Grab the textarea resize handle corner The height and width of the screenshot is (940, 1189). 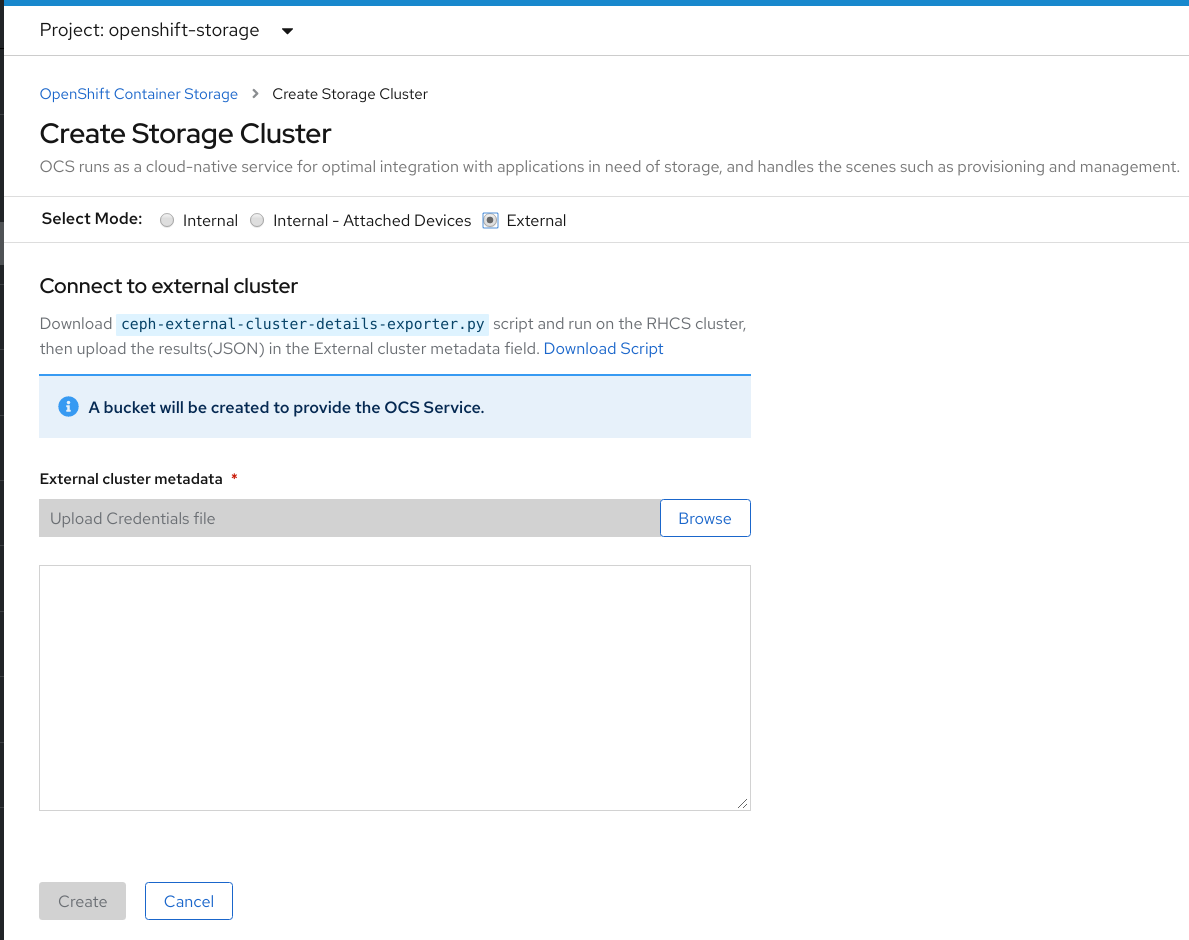tap(742, 802)
